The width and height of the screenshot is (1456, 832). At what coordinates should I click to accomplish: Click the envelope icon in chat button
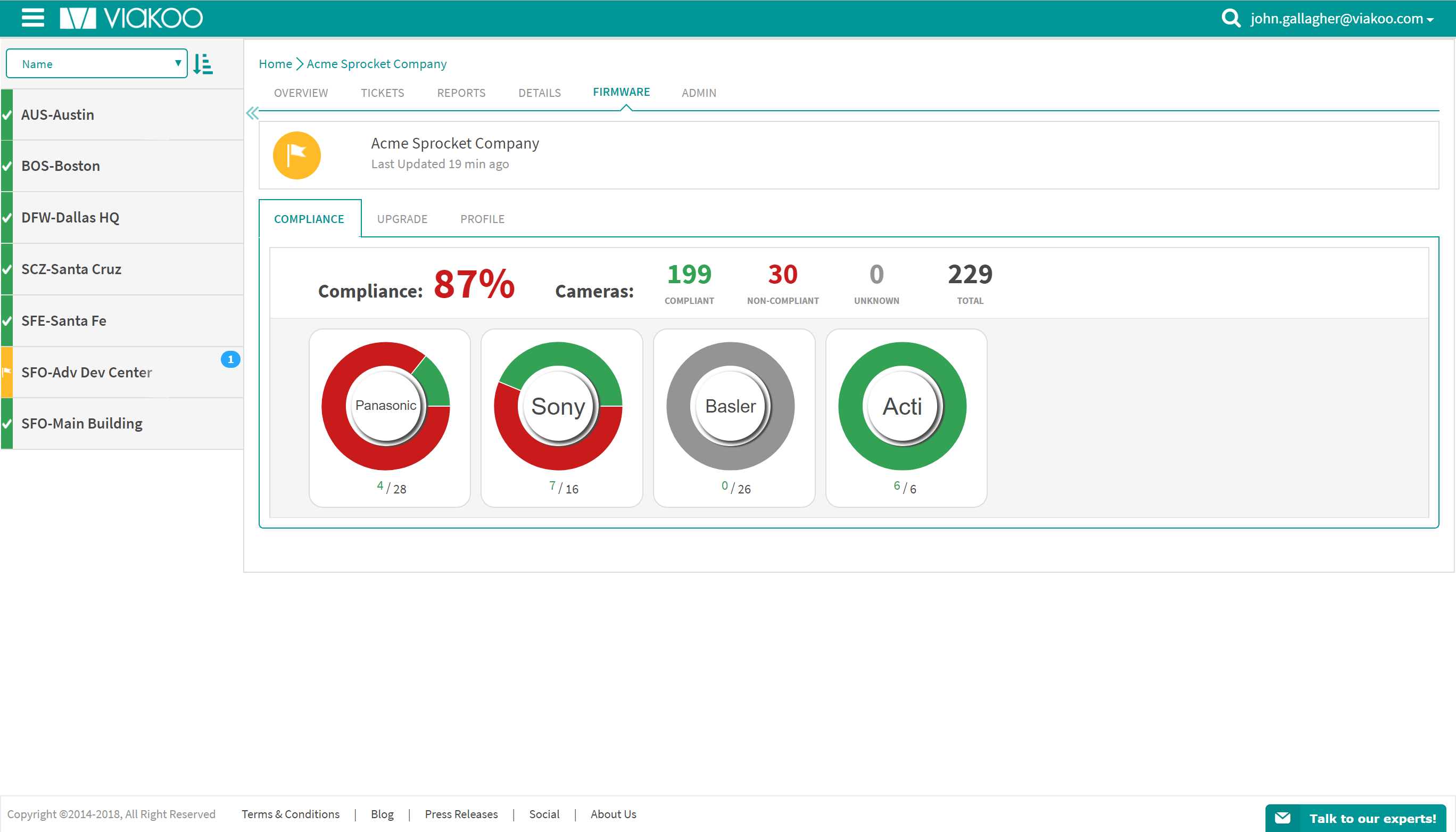(1283, 818)
